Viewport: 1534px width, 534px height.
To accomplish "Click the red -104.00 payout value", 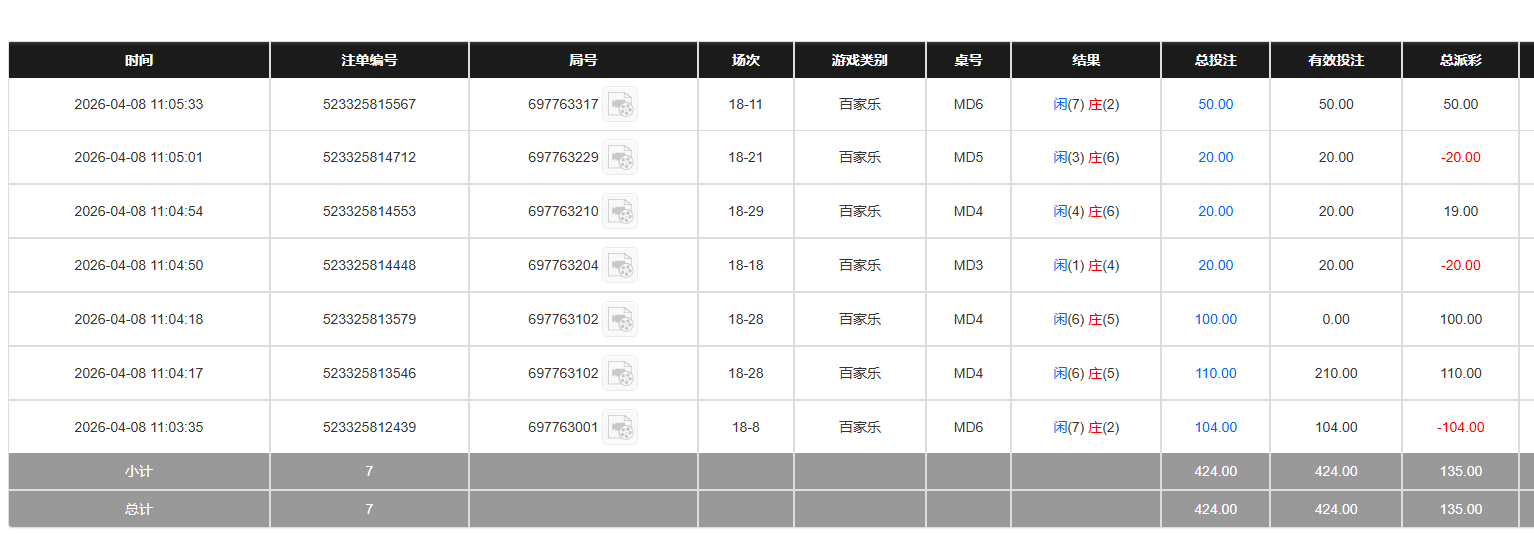I will (x=1460, y=427).
